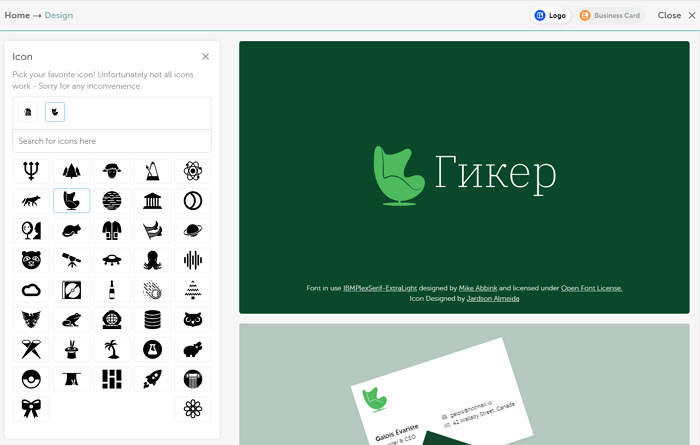The image size is (700, 445).
Task: Open the Design breadcrumb
Action: point(58,15)
